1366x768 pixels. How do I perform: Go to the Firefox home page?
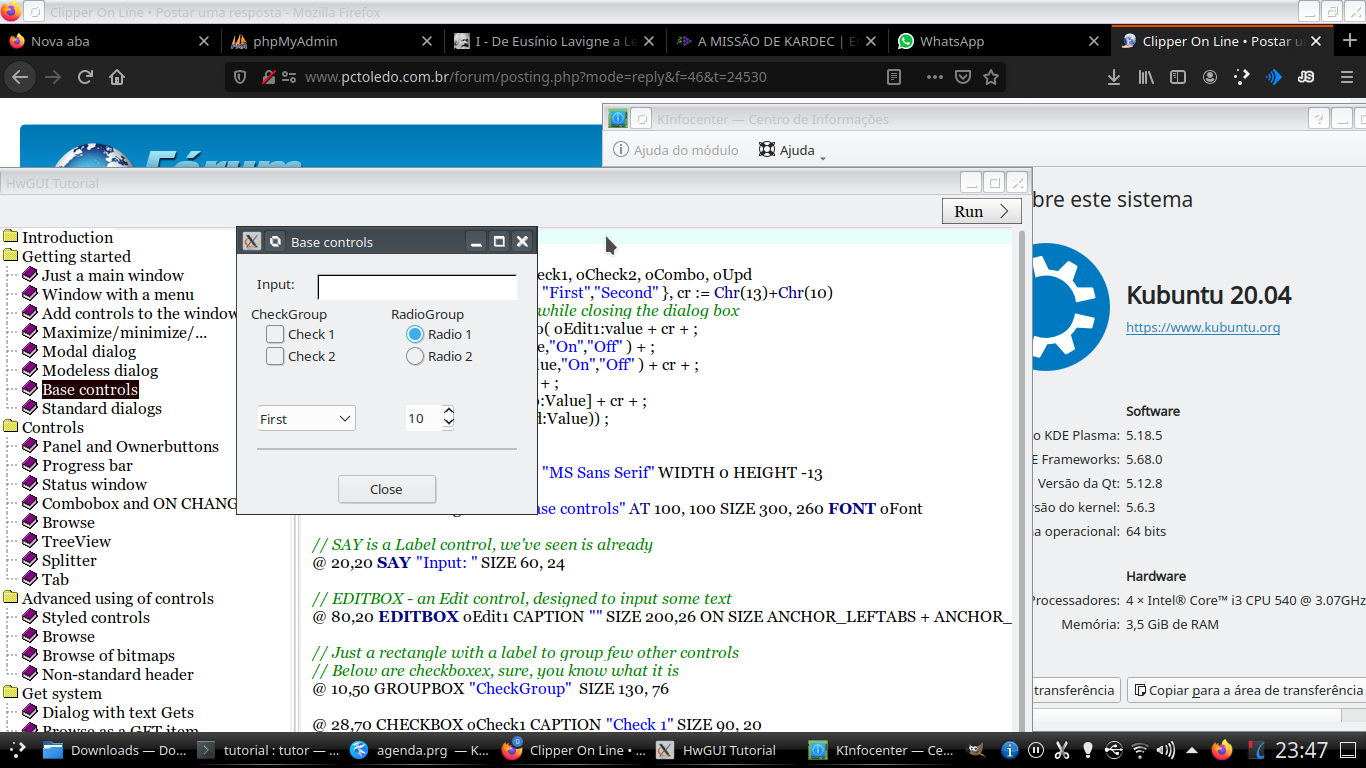[117, 77]
